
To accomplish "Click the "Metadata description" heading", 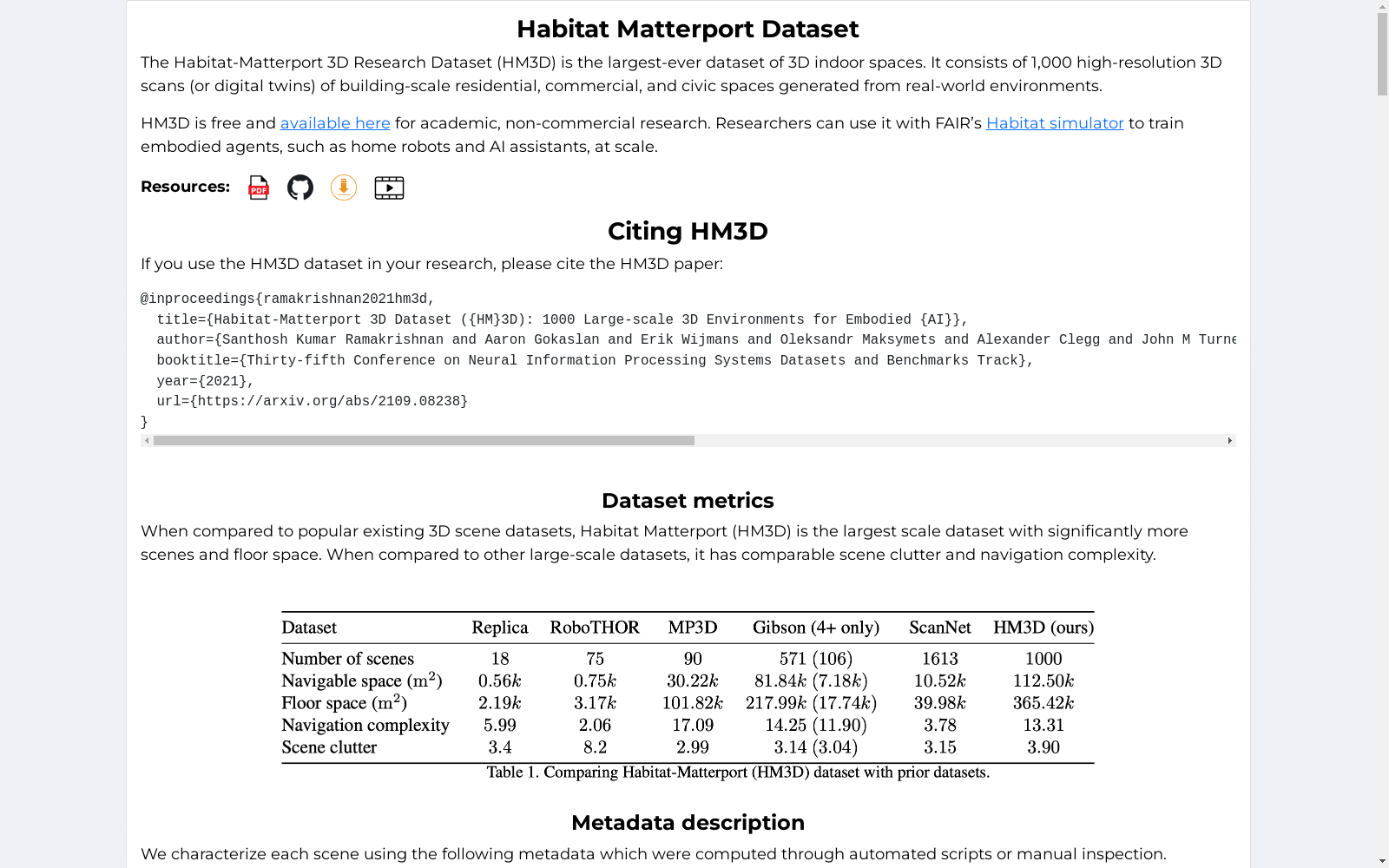I will click(688, 823).
